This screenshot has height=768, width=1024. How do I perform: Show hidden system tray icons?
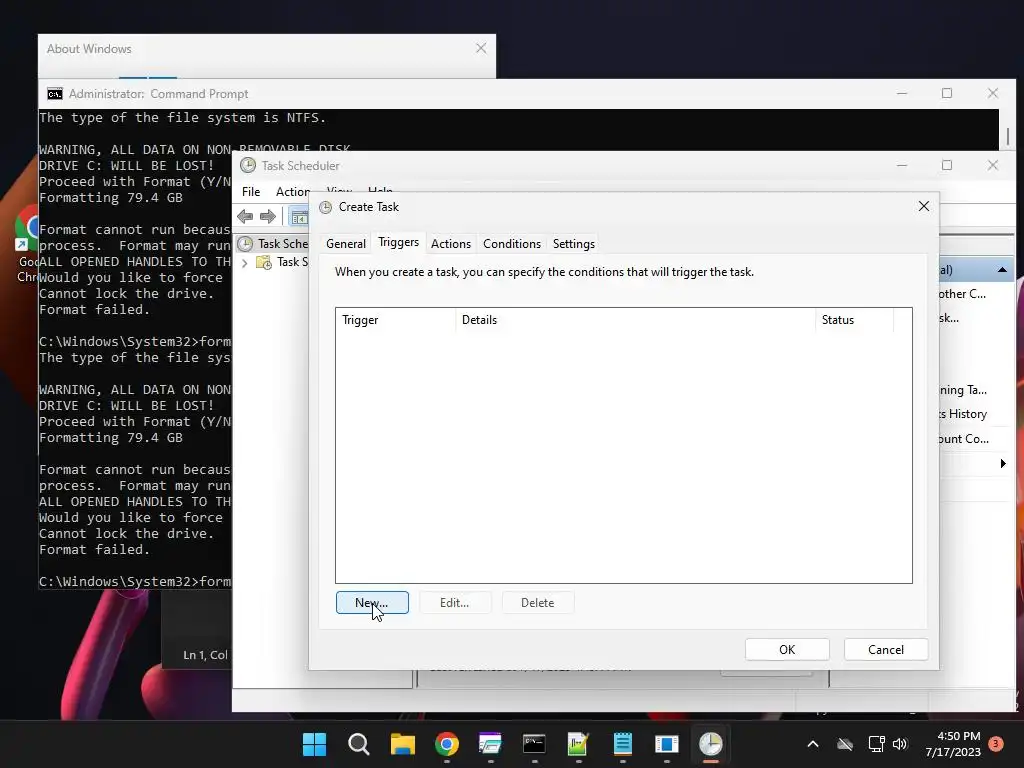(813, 744)
